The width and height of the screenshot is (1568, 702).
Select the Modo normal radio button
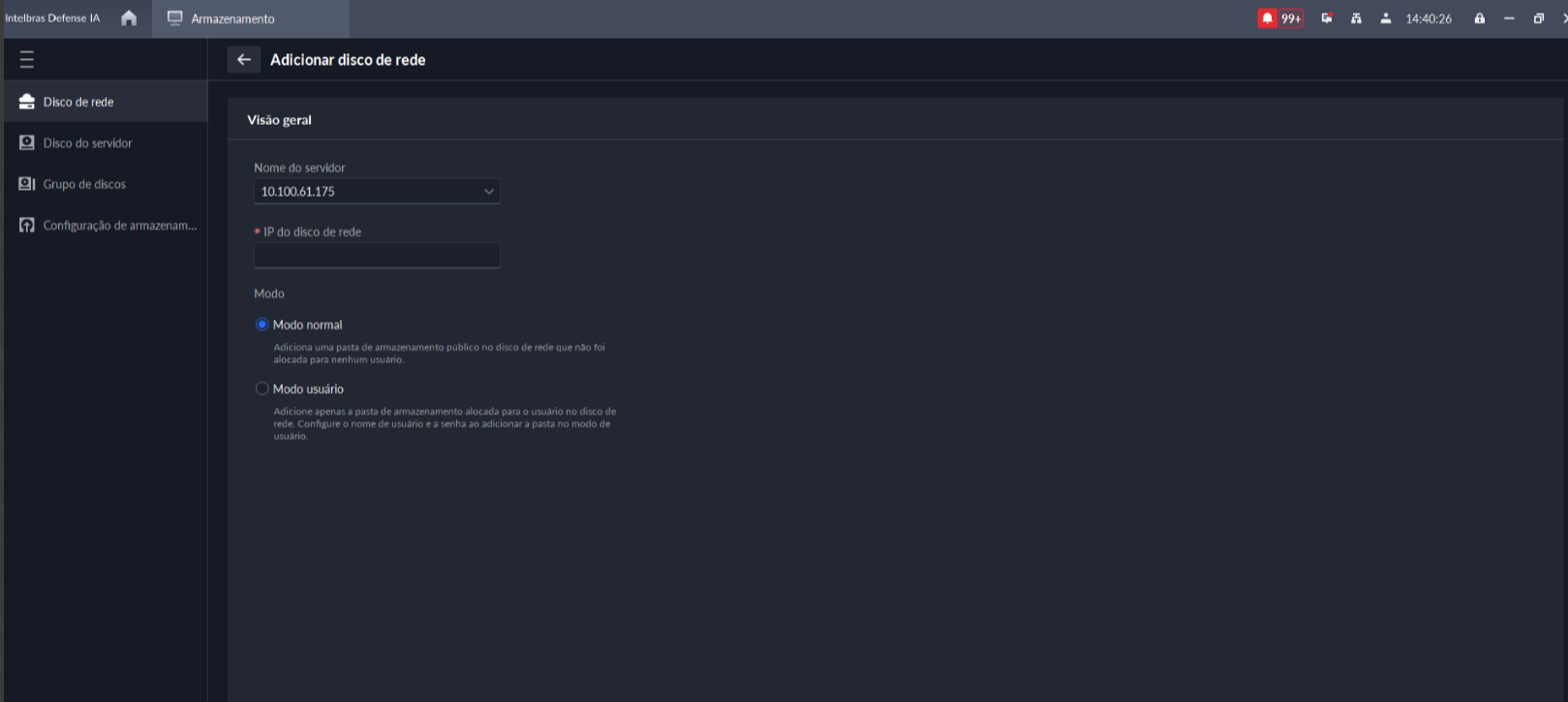point(261,324)
